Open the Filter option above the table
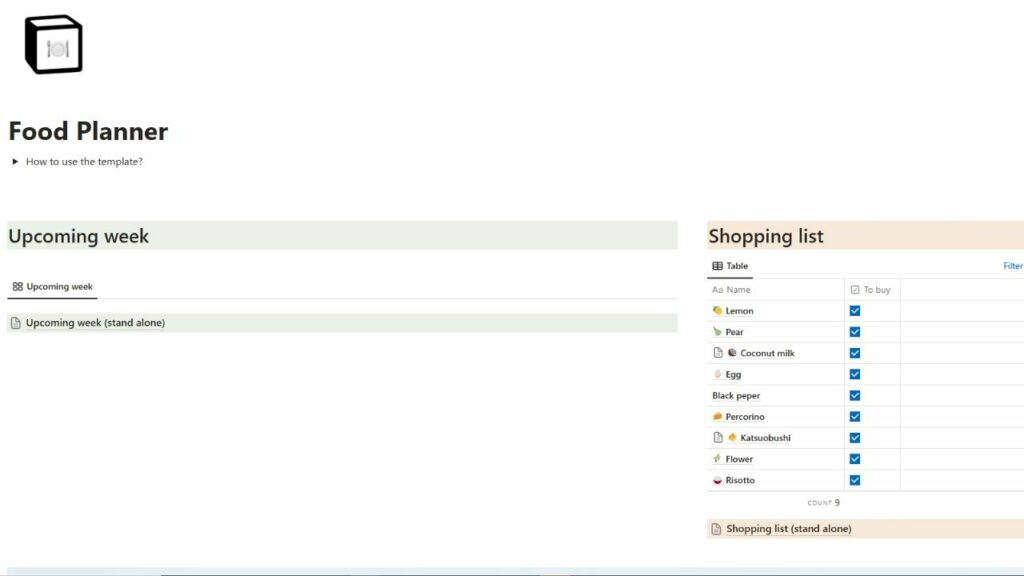Viewport: 1024px width, 576px height. coord(1013,265)
